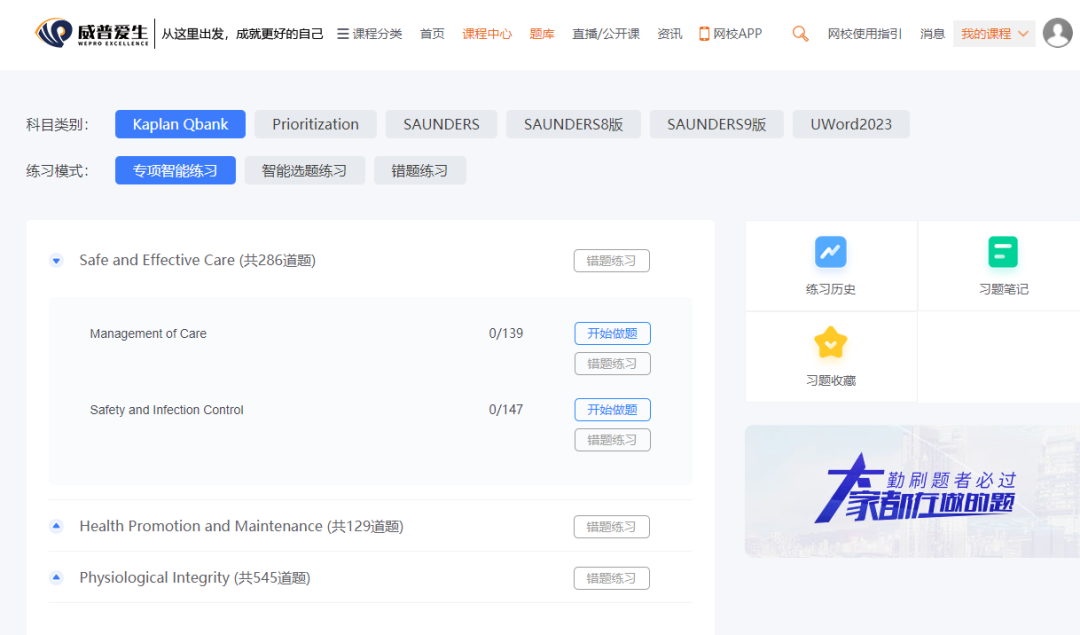Open the 习题笔记 green note icon
The image size is (1080, 635).
pyautogui.click(x=1003, y=252)
